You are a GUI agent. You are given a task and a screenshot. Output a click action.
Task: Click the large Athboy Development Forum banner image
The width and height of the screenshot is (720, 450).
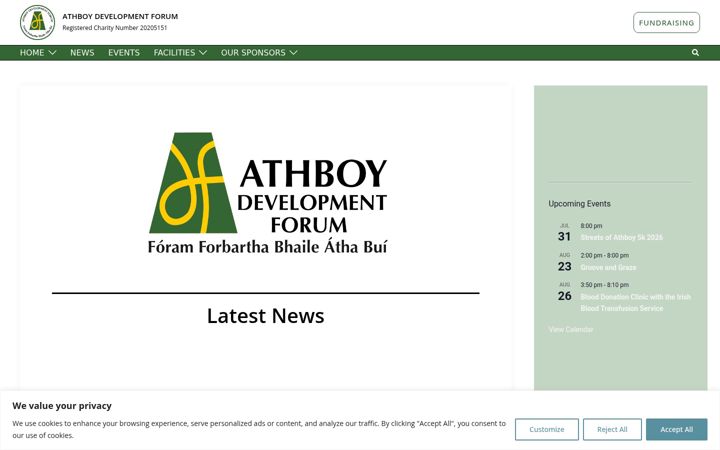point(268,193)
